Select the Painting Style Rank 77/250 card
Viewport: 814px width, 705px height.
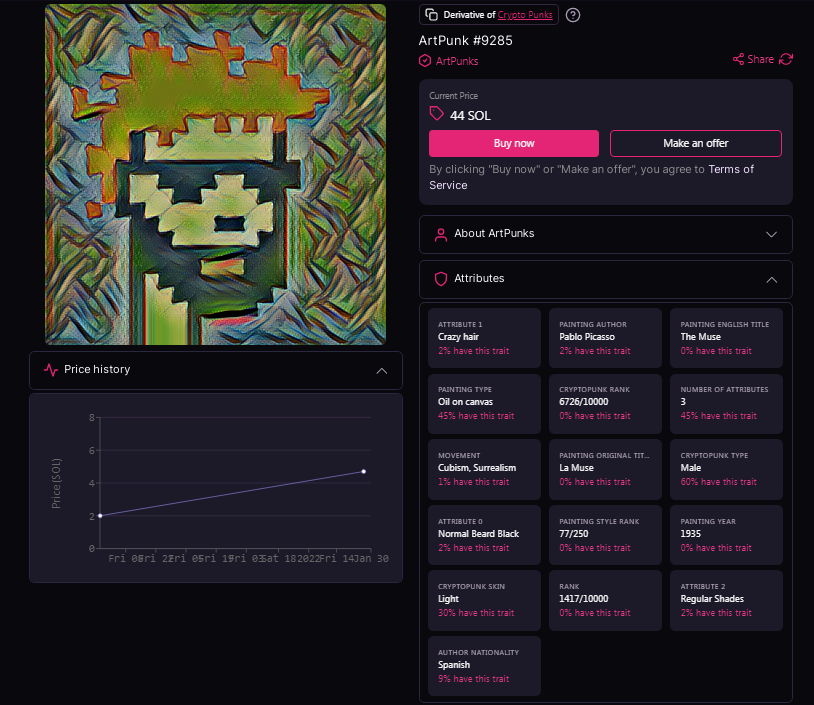tap(605, 535)
